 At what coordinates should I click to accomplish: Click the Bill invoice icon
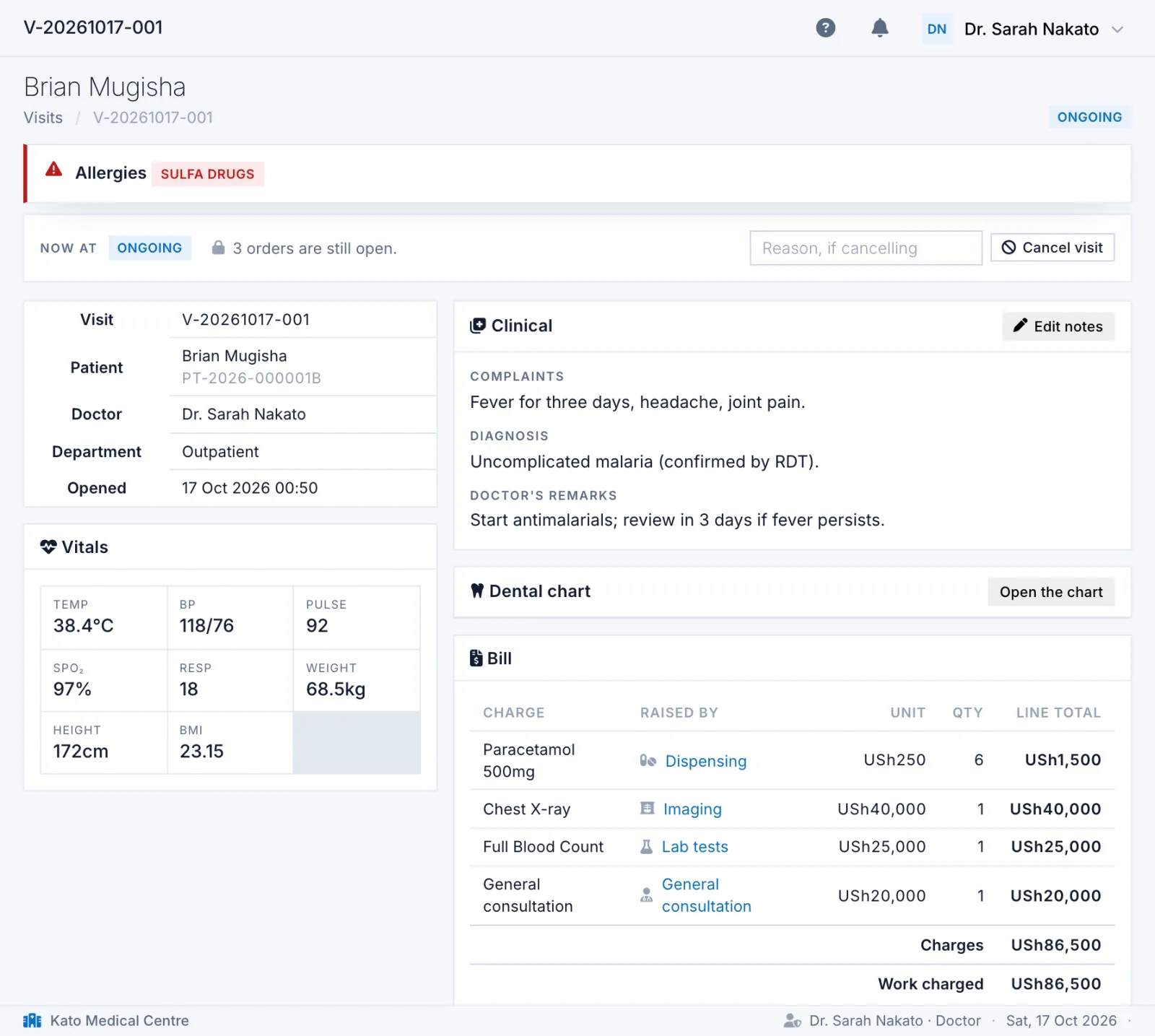[x=476, y=658]
